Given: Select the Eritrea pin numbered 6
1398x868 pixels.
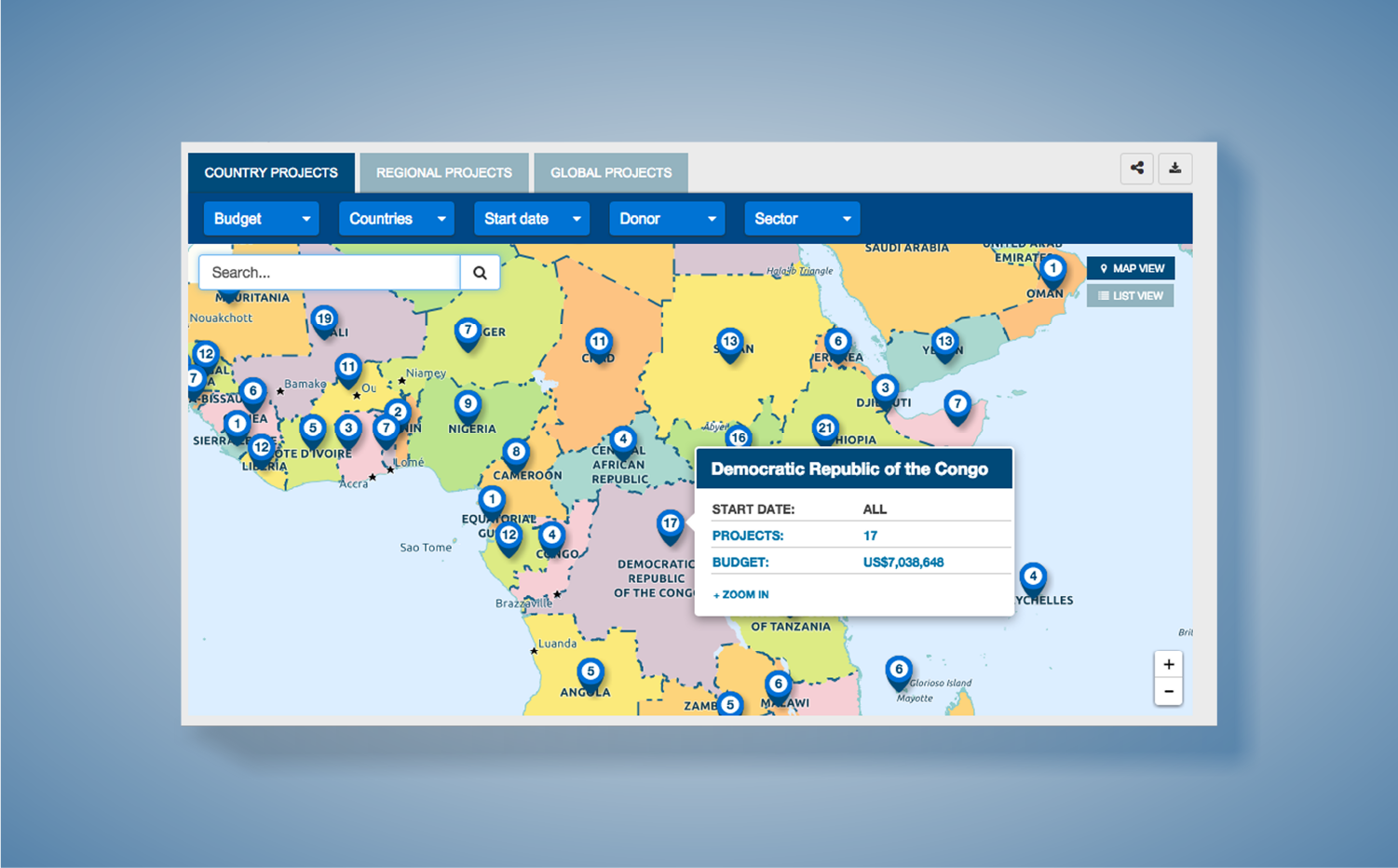Looking at the screenshot, I should (837, 345).
